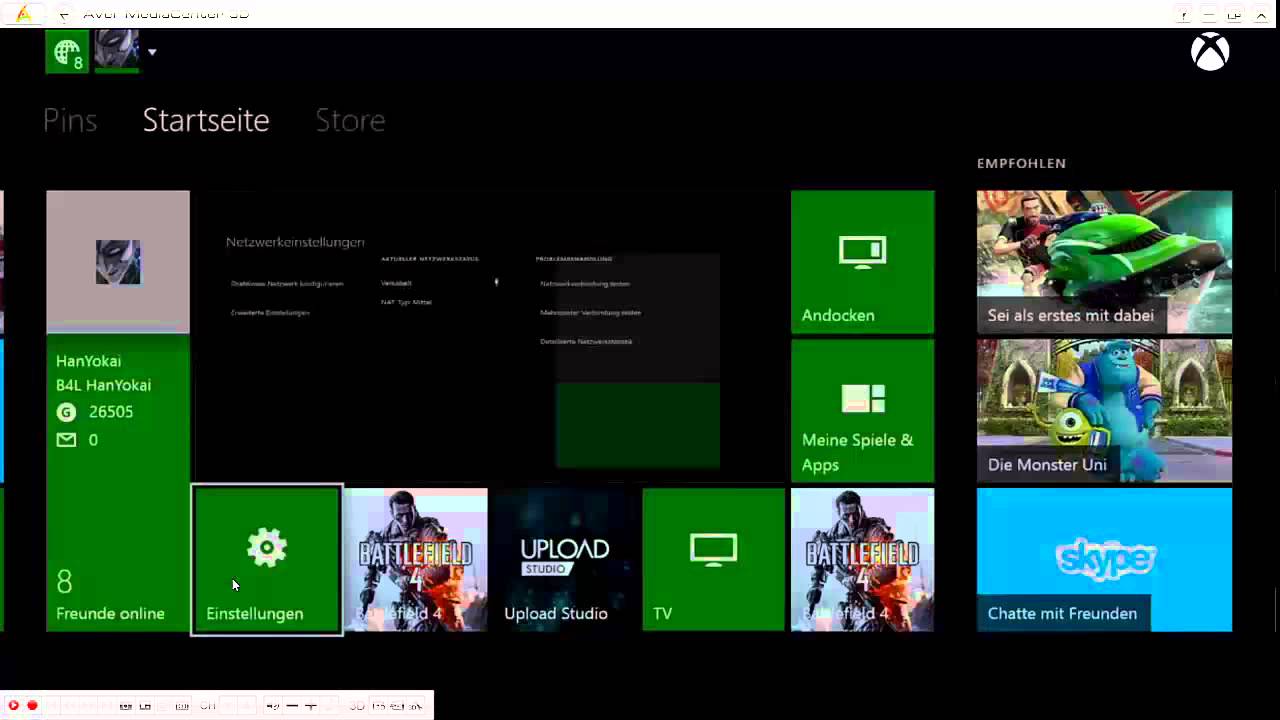
Task: Open friends globe icon with badge 8
Action: coord(67,52)
